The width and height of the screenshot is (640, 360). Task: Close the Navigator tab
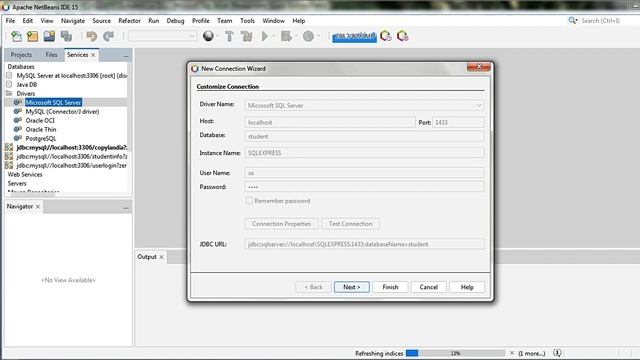coord(38,207)
